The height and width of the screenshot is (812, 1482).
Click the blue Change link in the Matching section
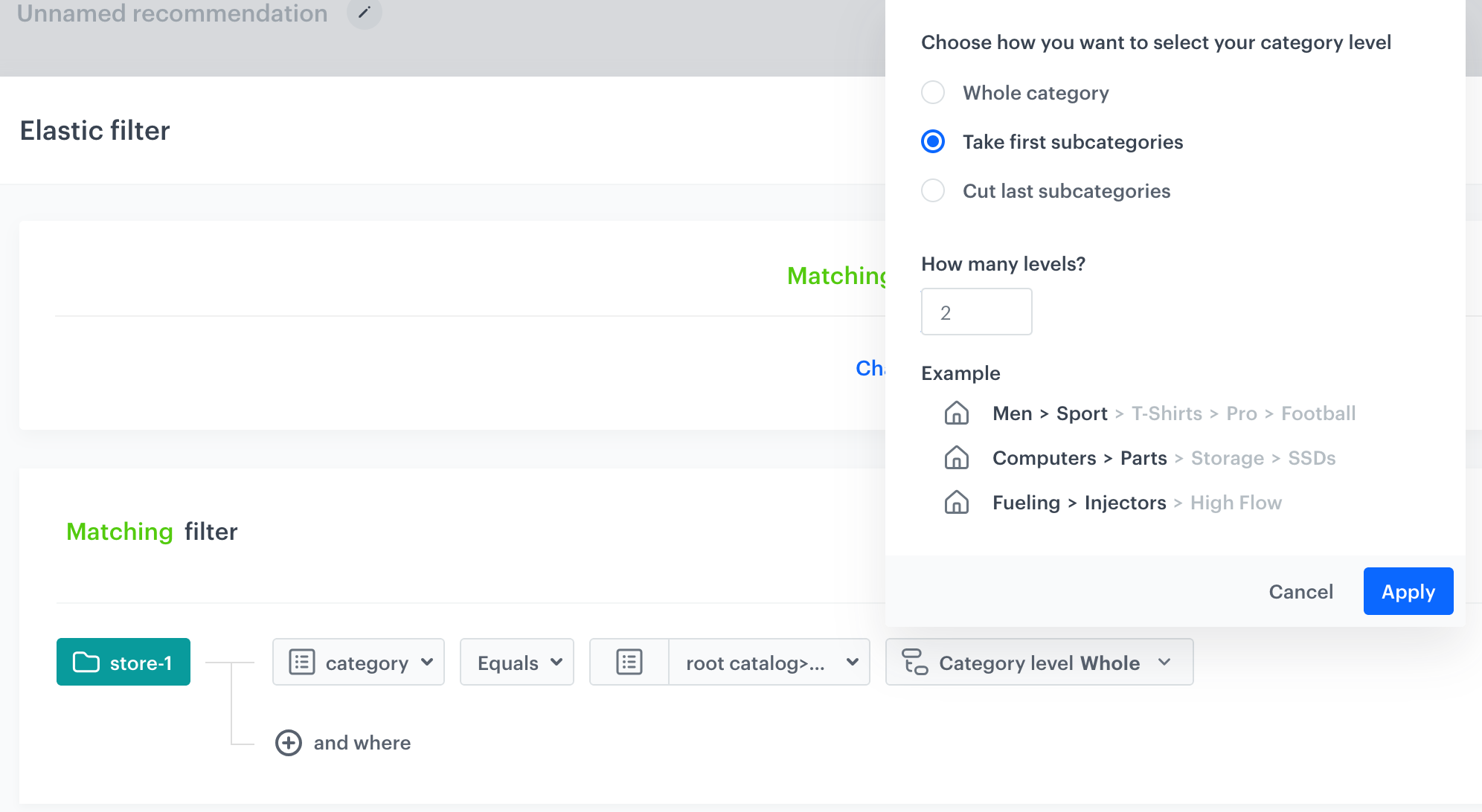pyautogui.click(x=873, y=368)
